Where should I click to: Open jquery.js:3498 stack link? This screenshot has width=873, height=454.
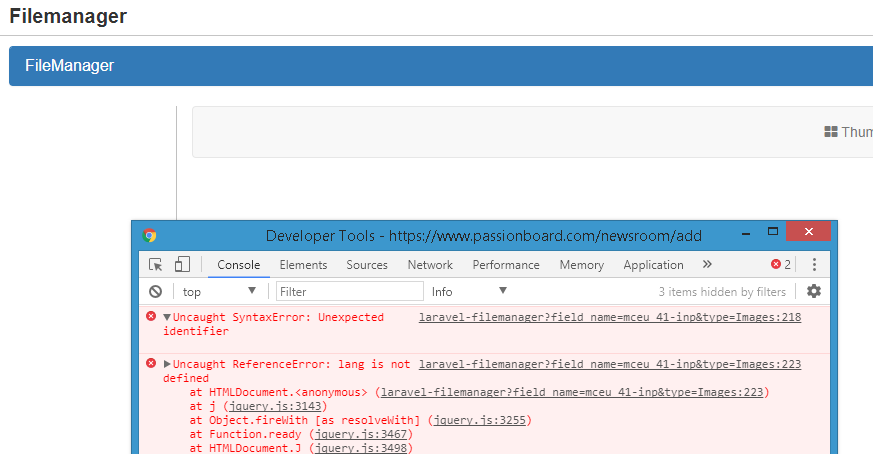[x=361, y=448]
